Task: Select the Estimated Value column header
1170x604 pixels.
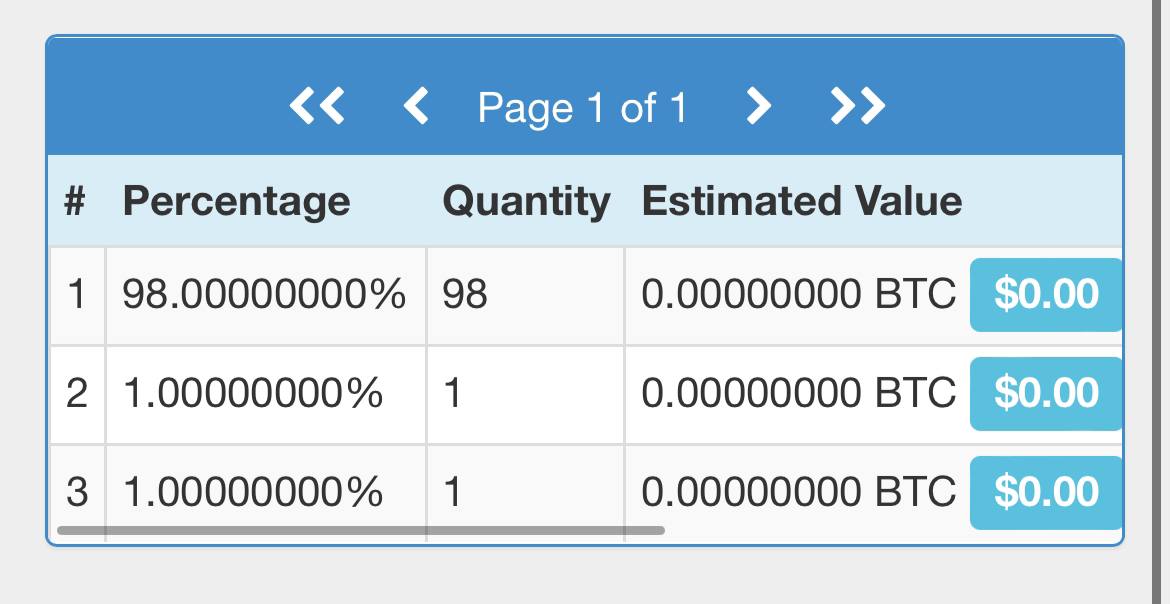Action: (802, 202)
